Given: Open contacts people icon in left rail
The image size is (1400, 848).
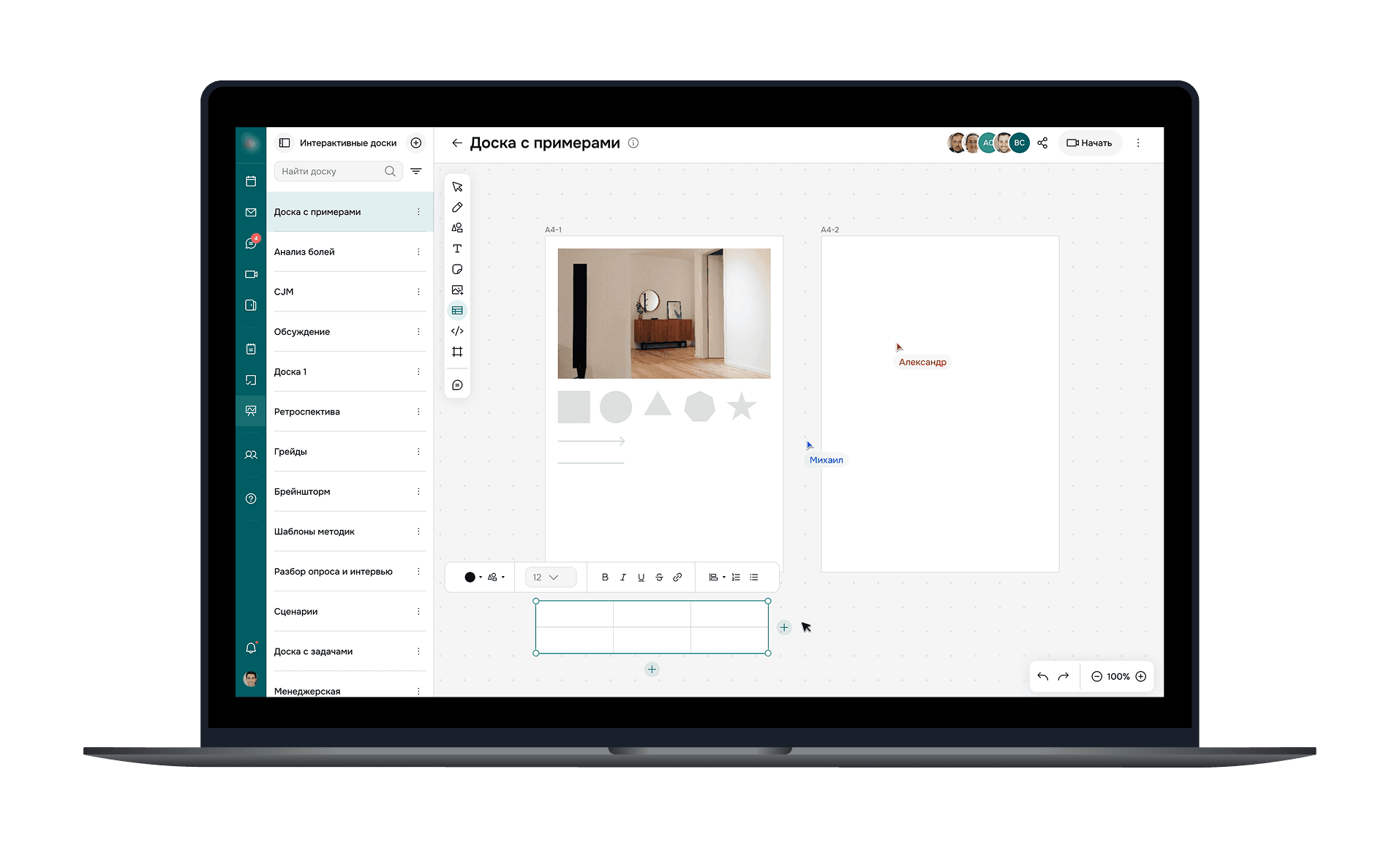Looking at the screenshot, I should [x=251, y=455].
